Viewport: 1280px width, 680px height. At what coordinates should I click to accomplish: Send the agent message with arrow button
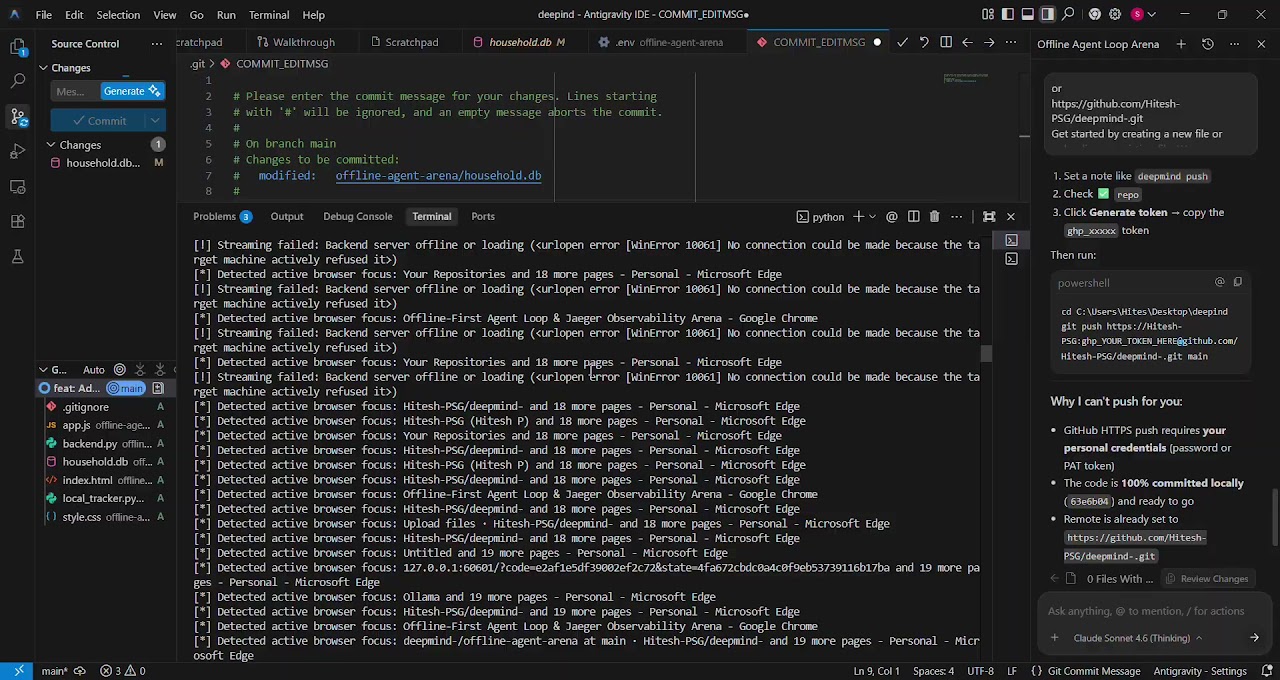click(x=1254, y=638)
